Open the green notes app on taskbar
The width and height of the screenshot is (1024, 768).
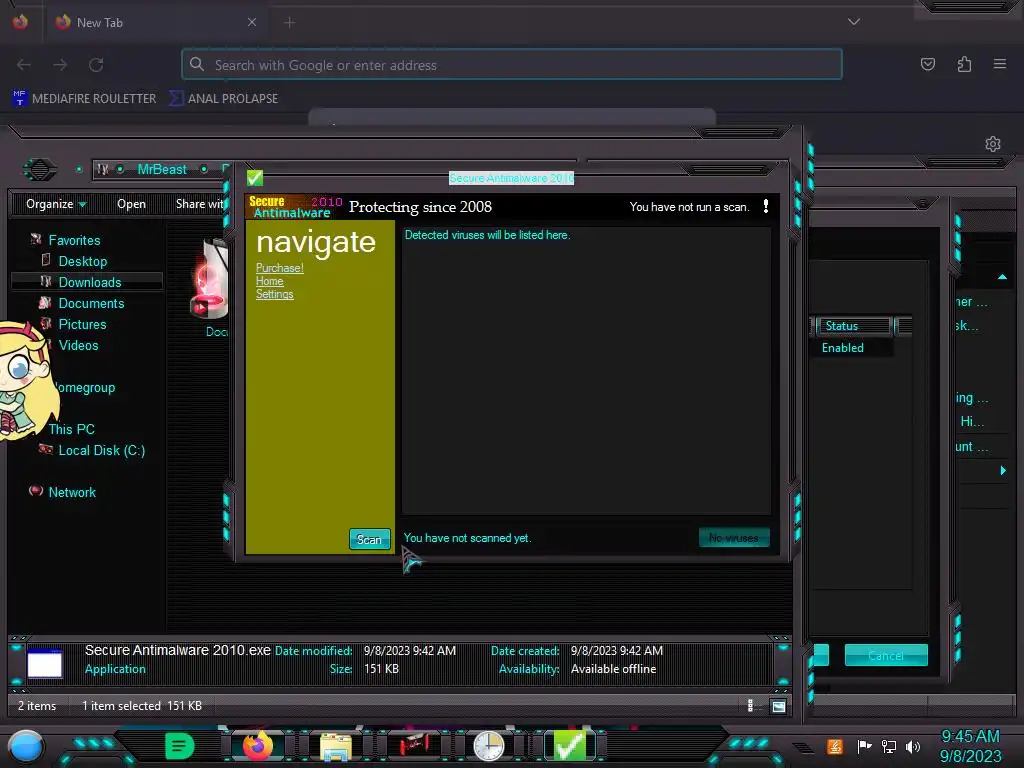pyautogui.click(x=180, y=746)
